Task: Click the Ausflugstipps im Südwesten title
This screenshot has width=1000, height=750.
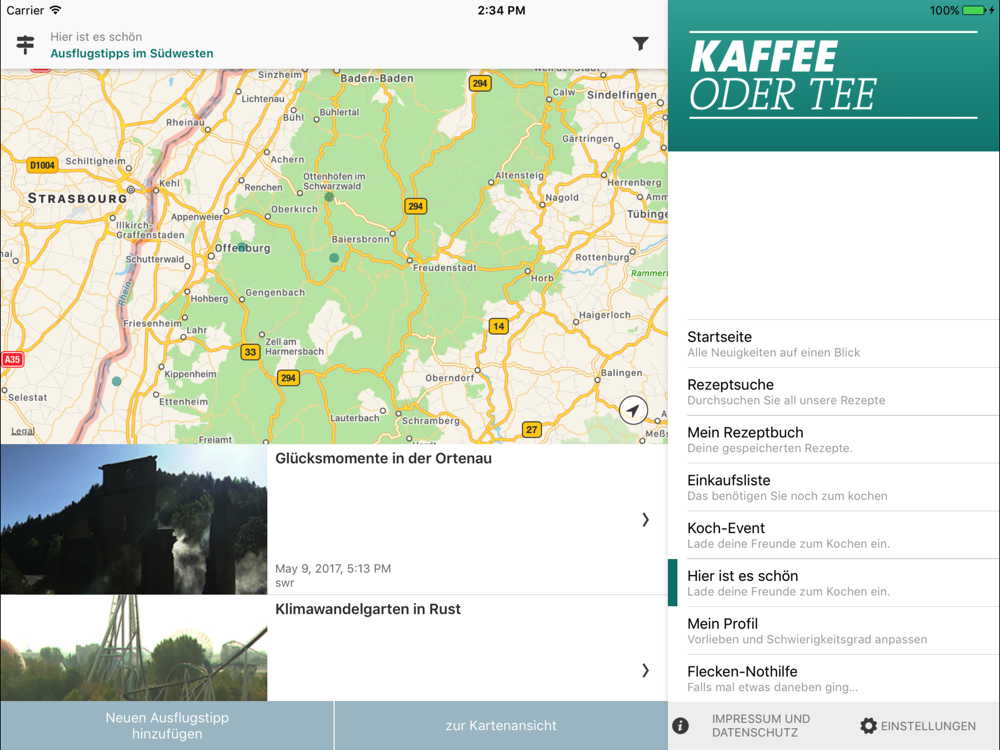Action: click(x=132, y=54)
